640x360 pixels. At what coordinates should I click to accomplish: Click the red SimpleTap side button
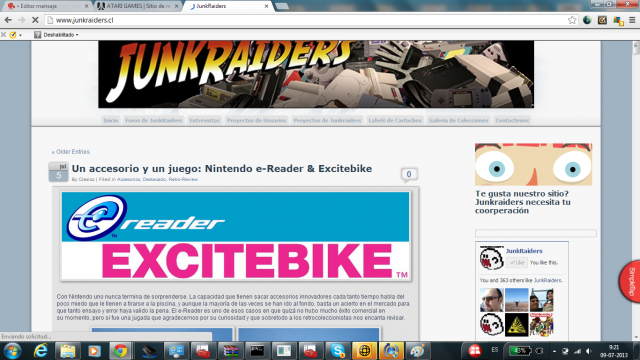[631, 282]
